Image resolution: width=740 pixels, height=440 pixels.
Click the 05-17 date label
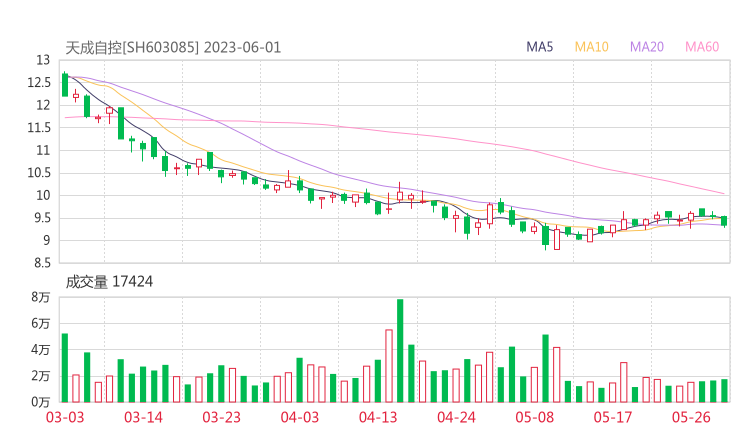[x=613, y=417]
